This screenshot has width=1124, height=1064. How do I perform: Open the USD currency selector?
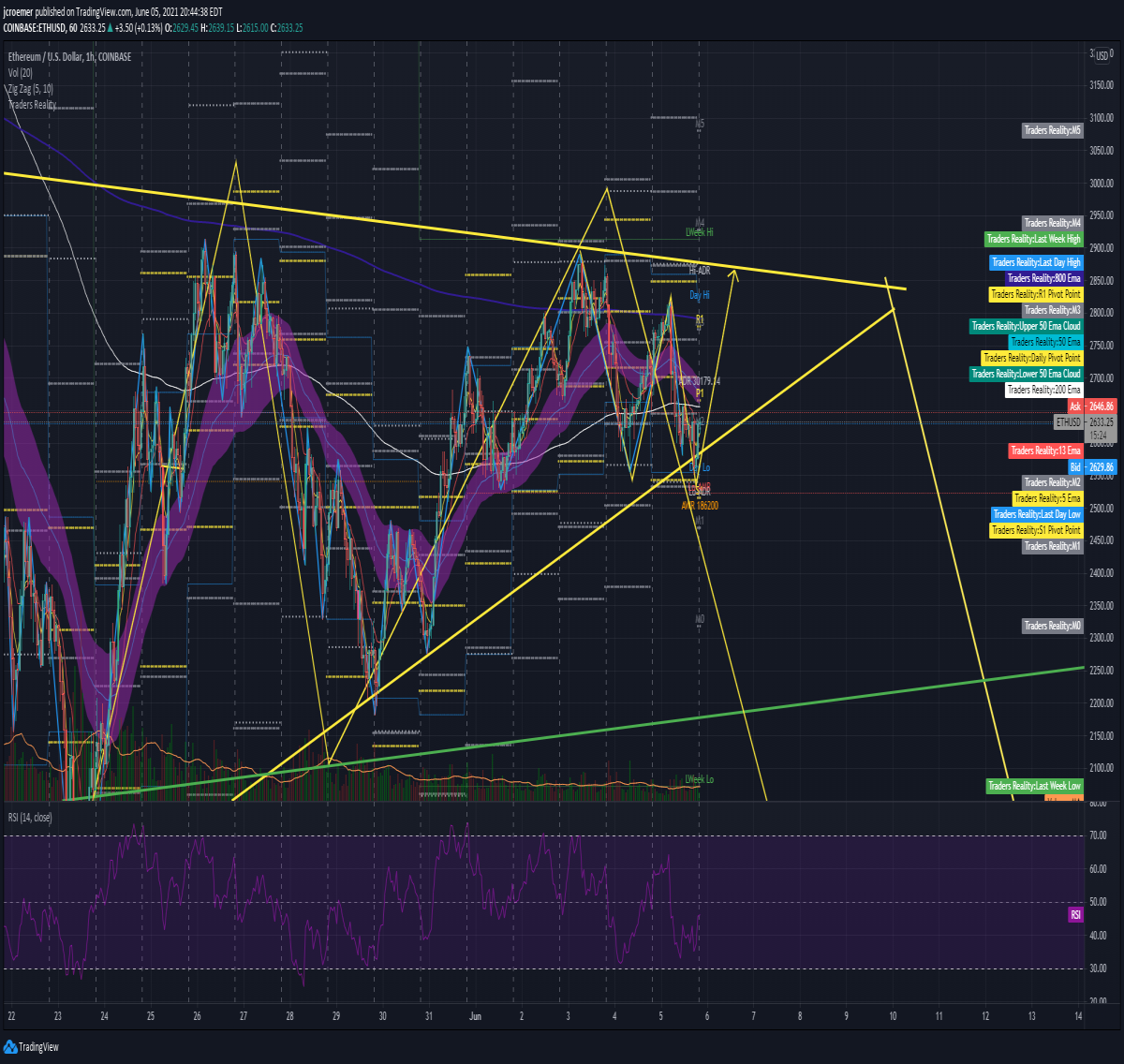1102,55
